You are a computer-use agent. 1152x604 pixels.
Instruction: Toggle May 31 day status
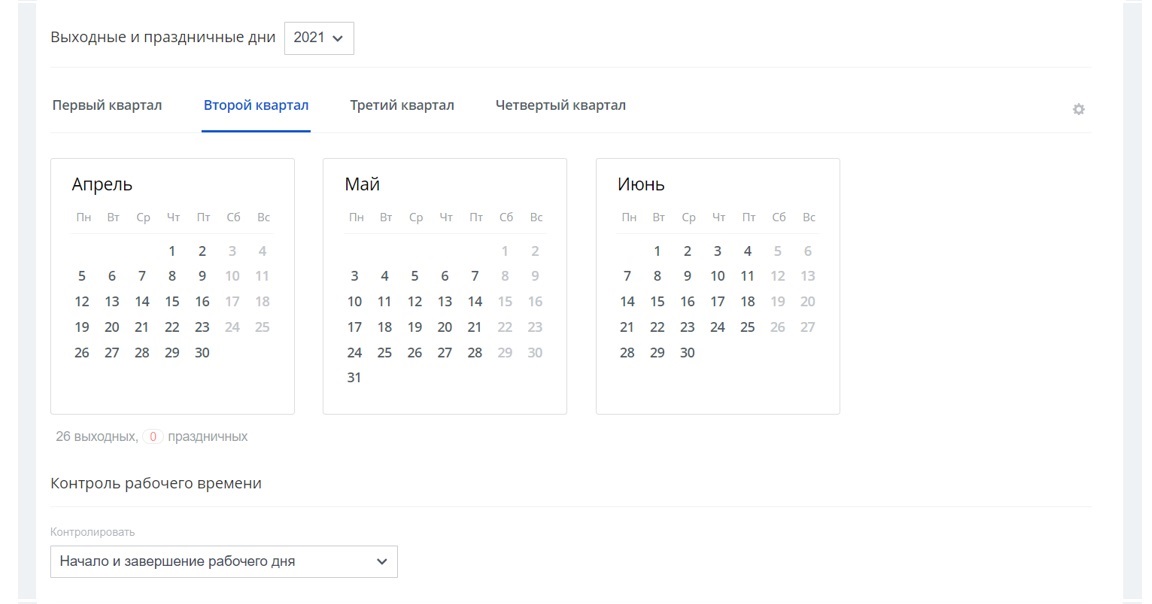354,378
